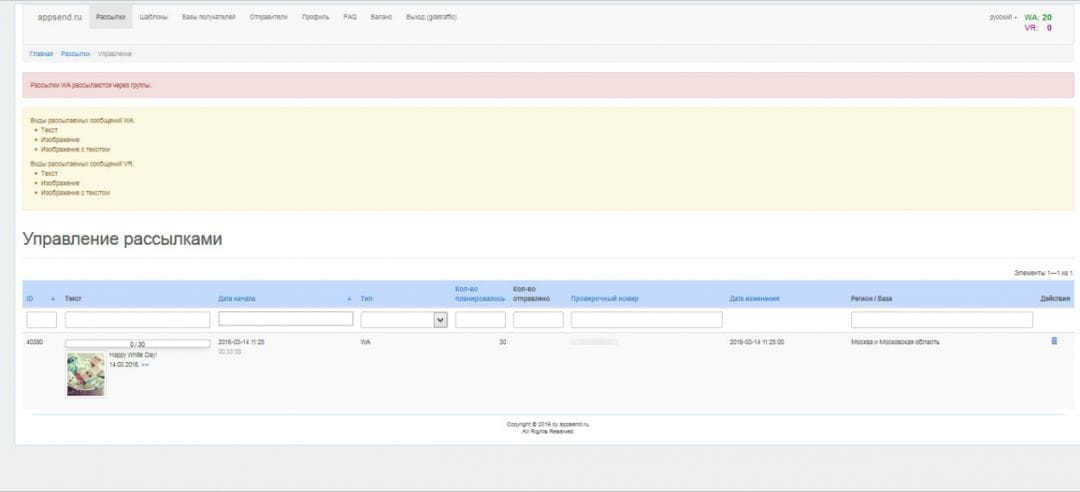
Task: Click the 0 / 30 progress bar
Action: point(137,343)
